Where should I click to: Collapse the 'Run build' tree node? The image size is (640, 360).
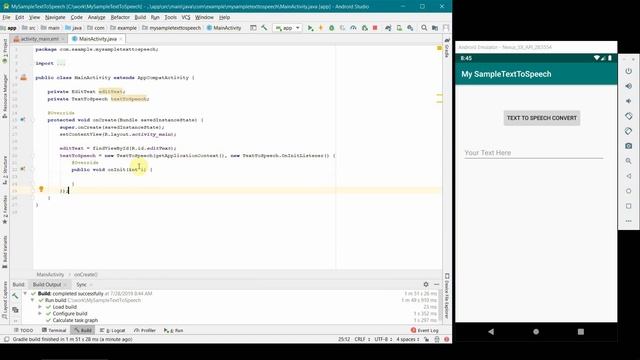click(x=33, y=300)
